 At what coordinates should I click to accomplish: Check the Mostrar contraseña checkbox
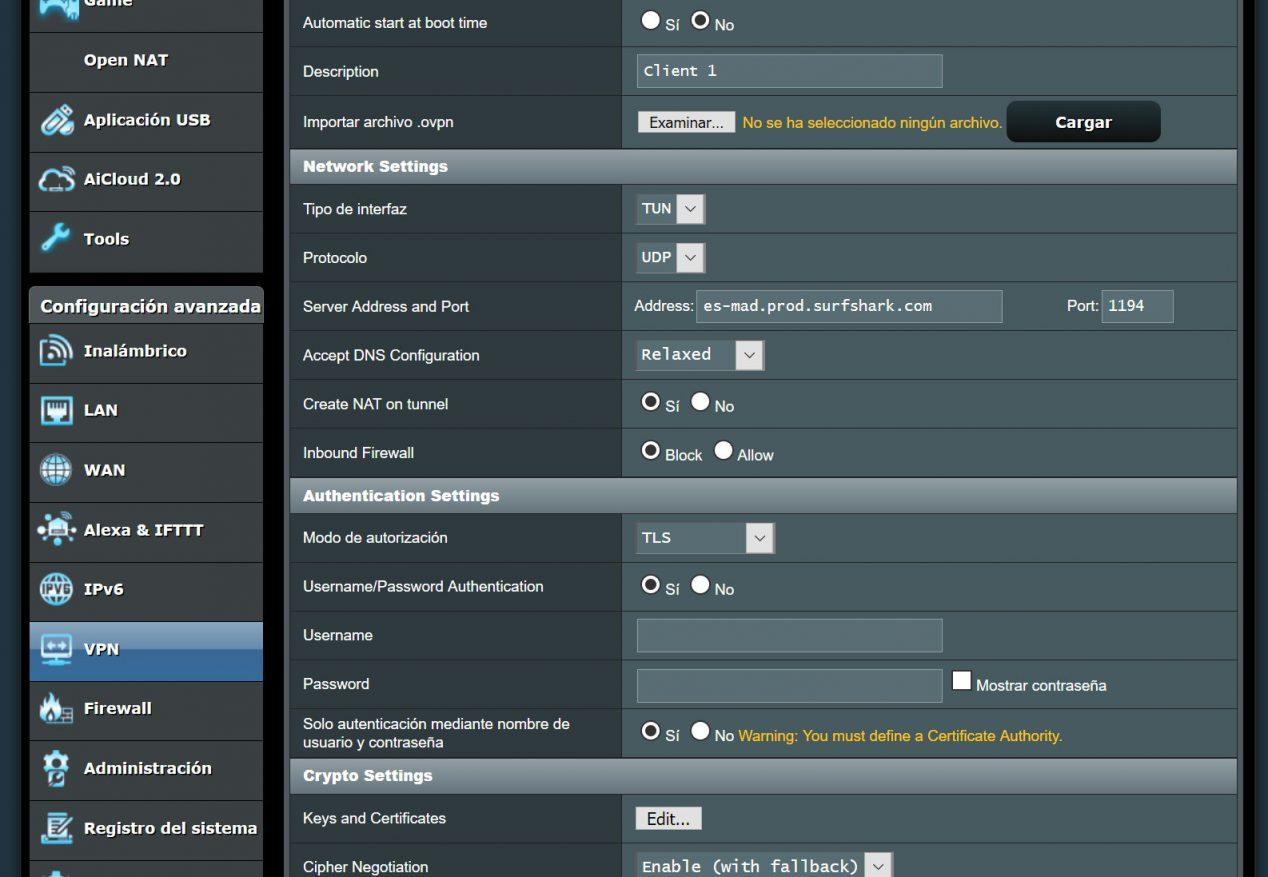[961, 681]
